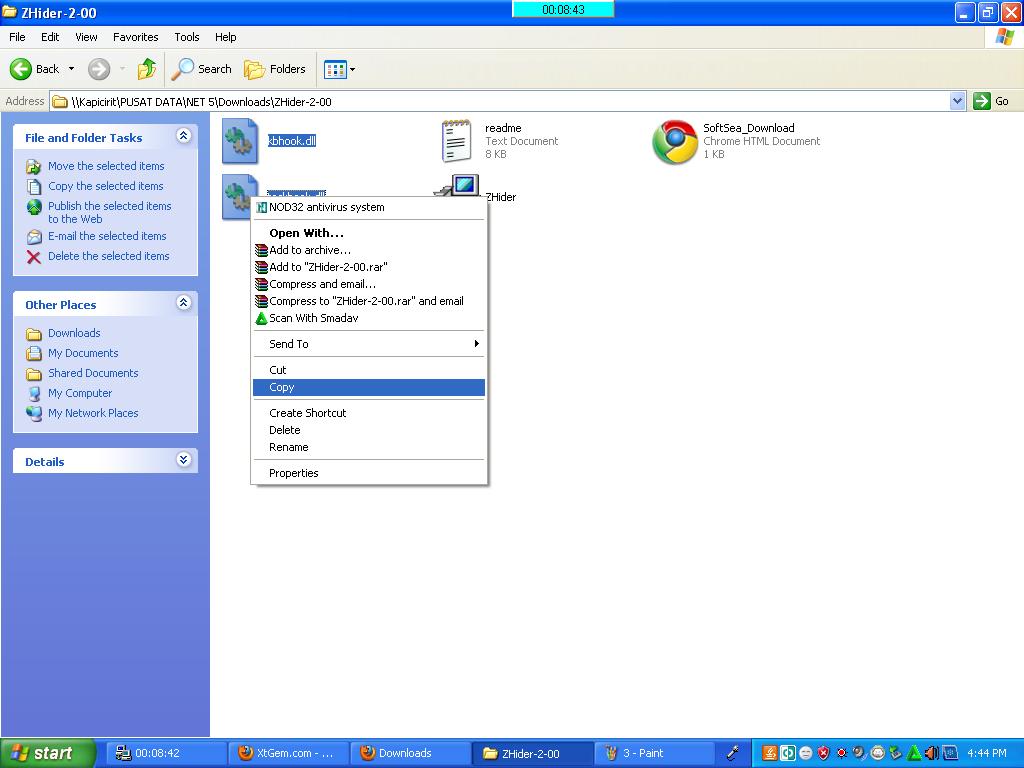Choose Compress to "ZHider-2-00.rar" and email
Screen dimensions: 1024x768
click(369, 301)
